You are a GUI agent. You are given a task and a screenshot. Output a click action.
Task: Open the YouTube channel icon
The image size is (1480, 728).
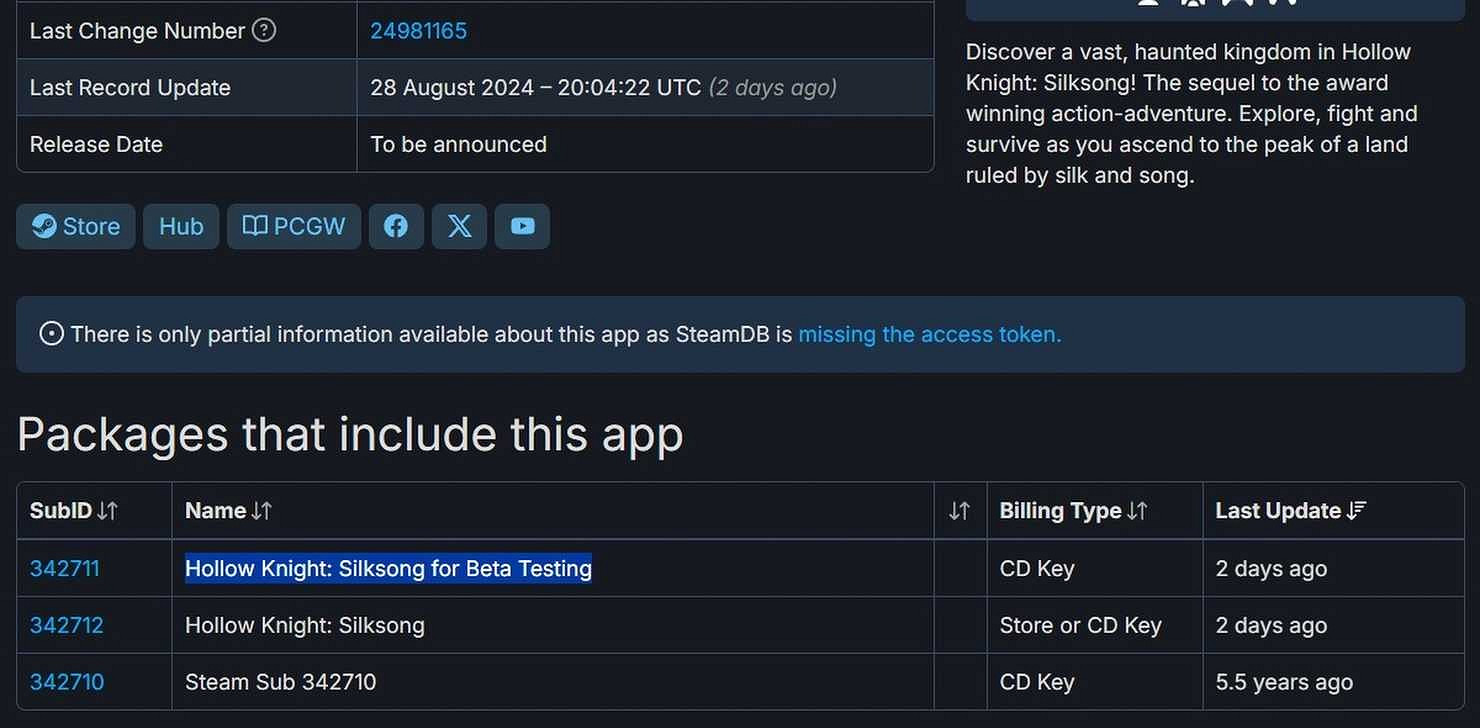522,227
